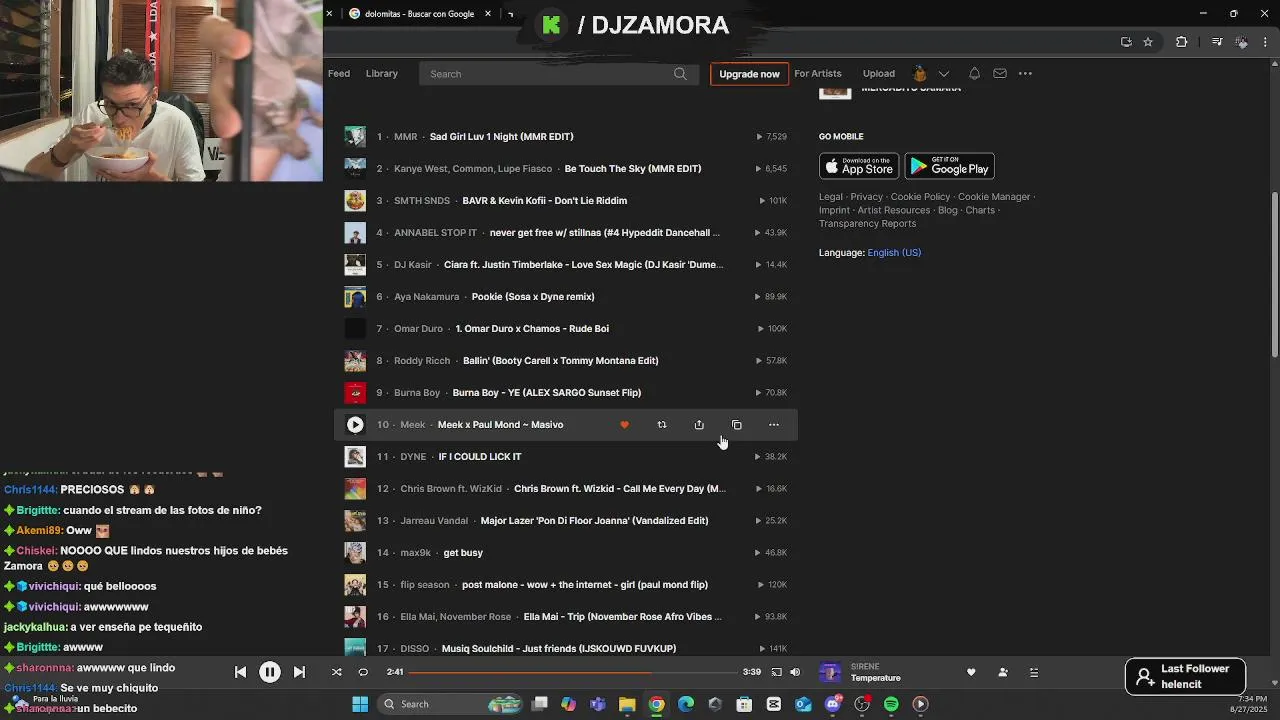Open the Temperature track artwork in player
This screenshot has height=720, width=1280.
(830, 672)
